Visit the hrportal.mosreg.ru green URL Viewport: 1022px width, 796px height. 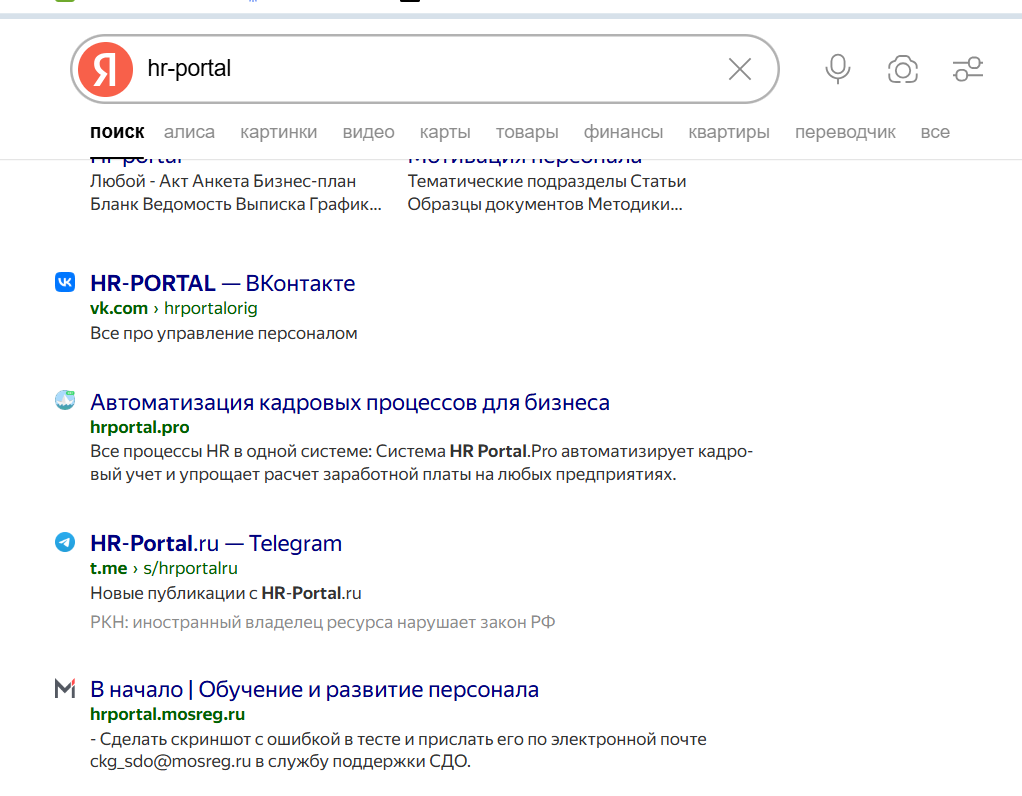(168, 714)
